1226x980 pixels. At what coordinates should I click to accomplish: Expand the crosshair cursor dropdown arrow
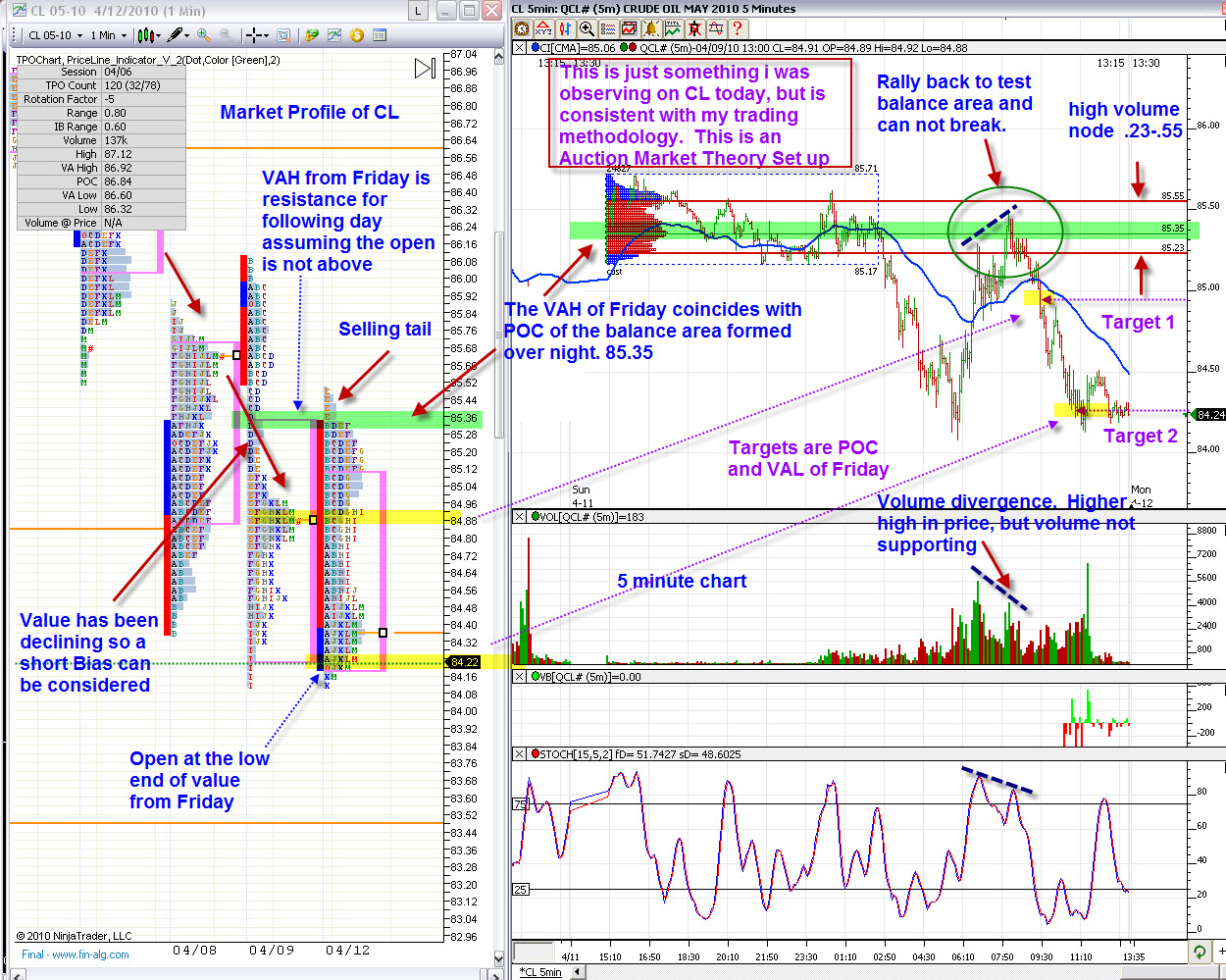267,35
